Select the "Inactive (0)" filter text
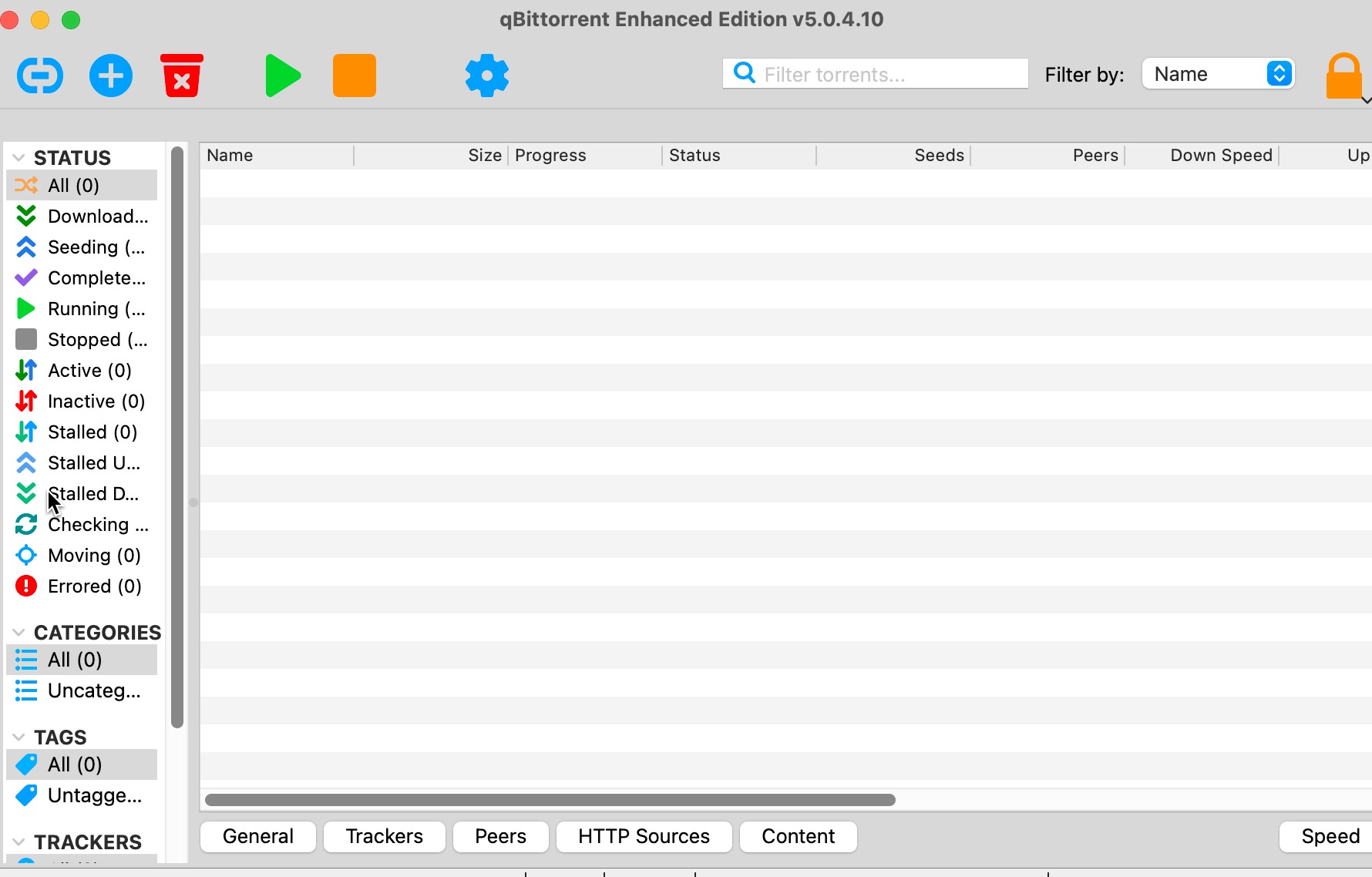 click(96, 402)
